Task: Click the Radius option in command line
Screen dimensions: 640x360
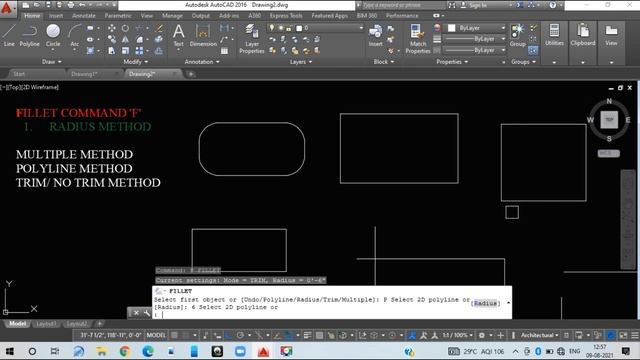Action: coord(485,303)
